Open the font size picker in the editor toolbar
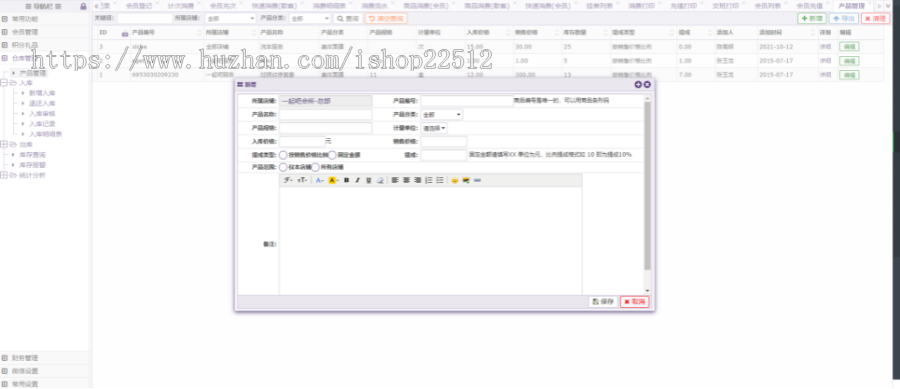The height and width of the screenshot is (389, 900). coord(302,180)
